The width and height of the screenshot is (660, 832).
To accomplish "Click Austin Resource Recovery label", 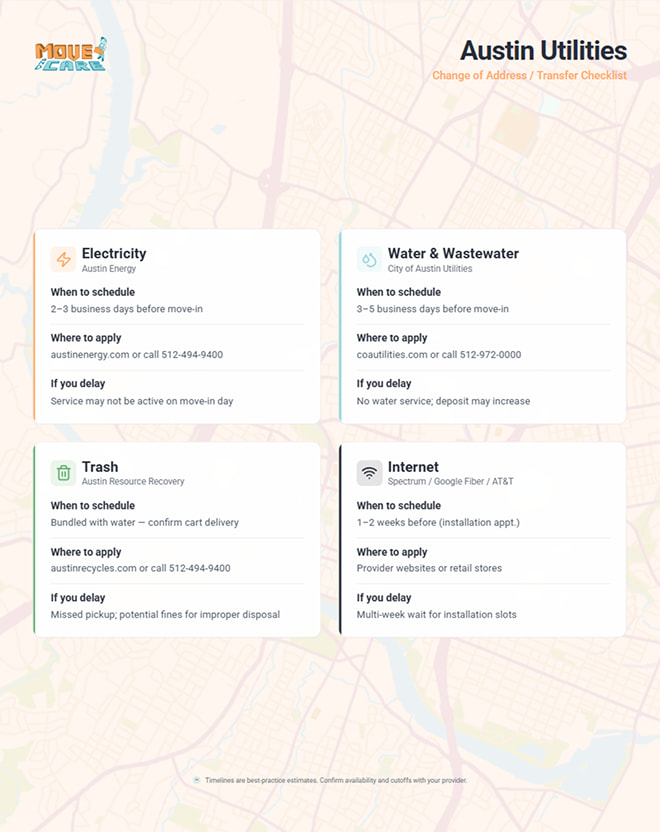I will [133, 481].
